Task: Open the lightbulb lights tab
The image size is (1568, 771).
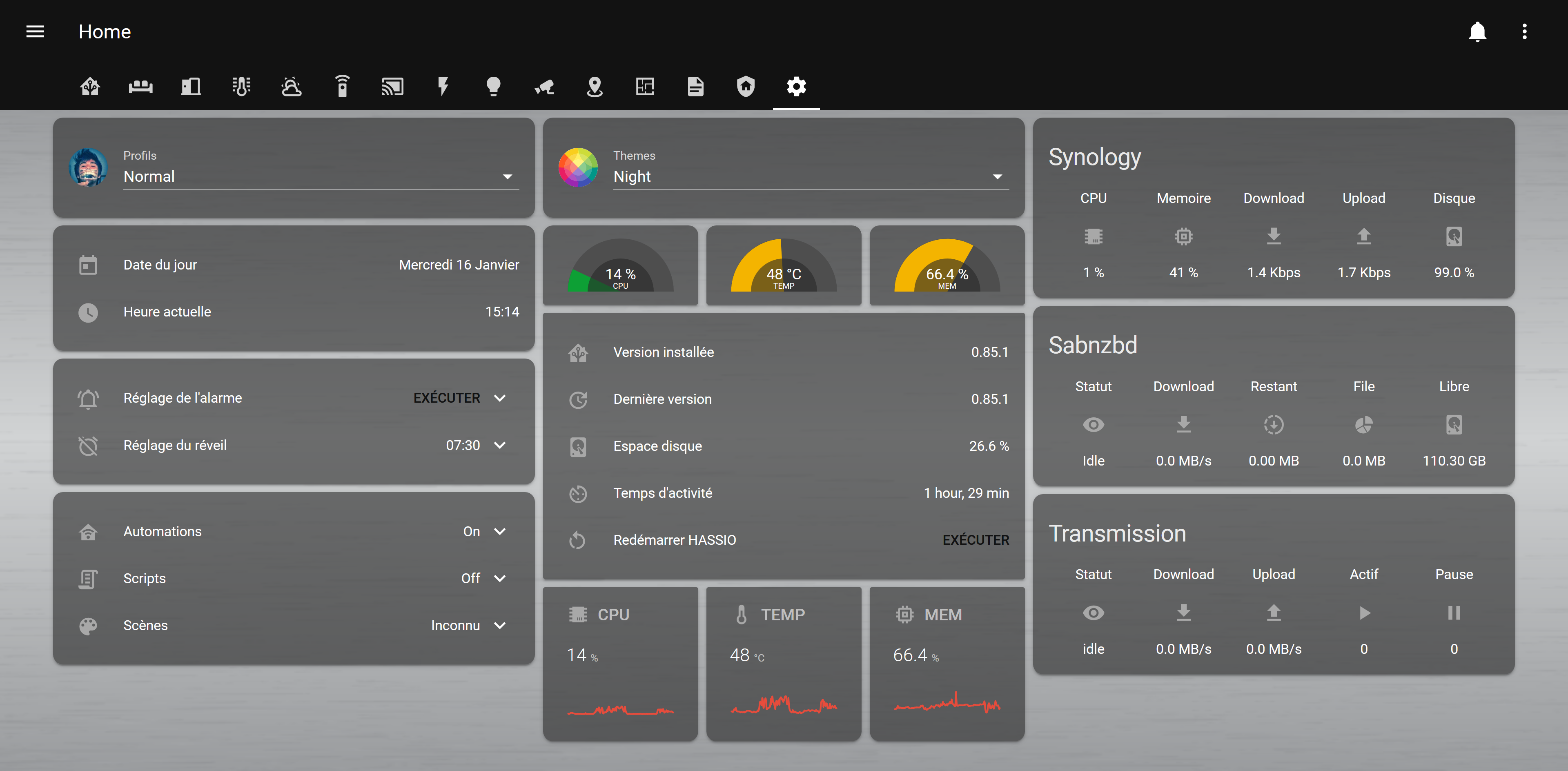Action: pyautogui.click(x=493, y=87)
